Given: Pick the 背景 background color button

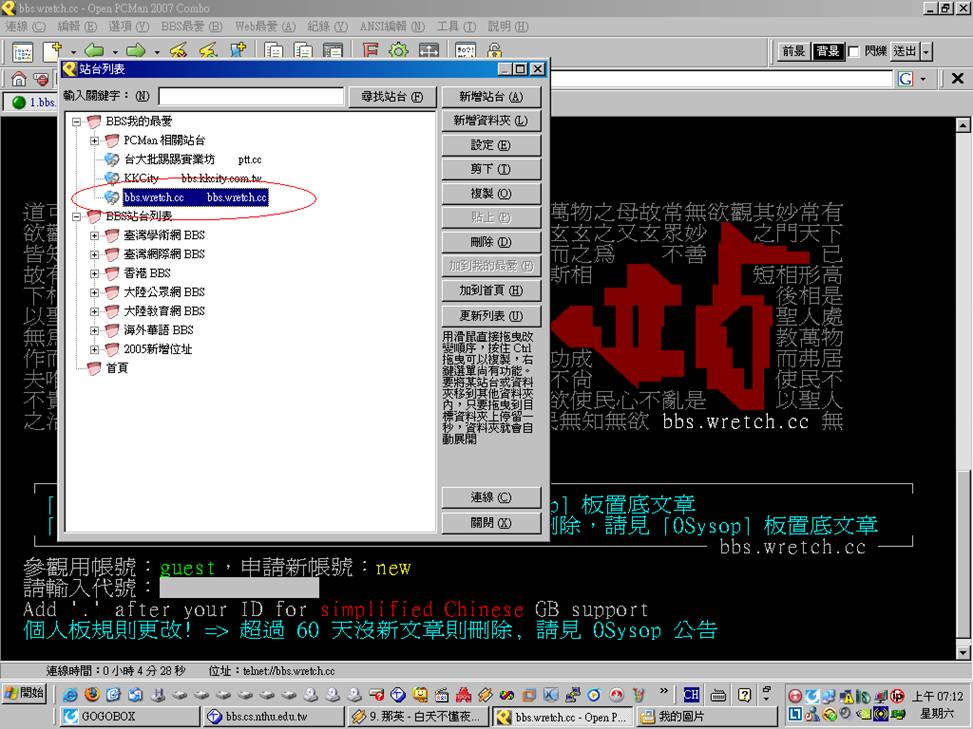Looking at the screenshot, I should [x=827, y=51].
